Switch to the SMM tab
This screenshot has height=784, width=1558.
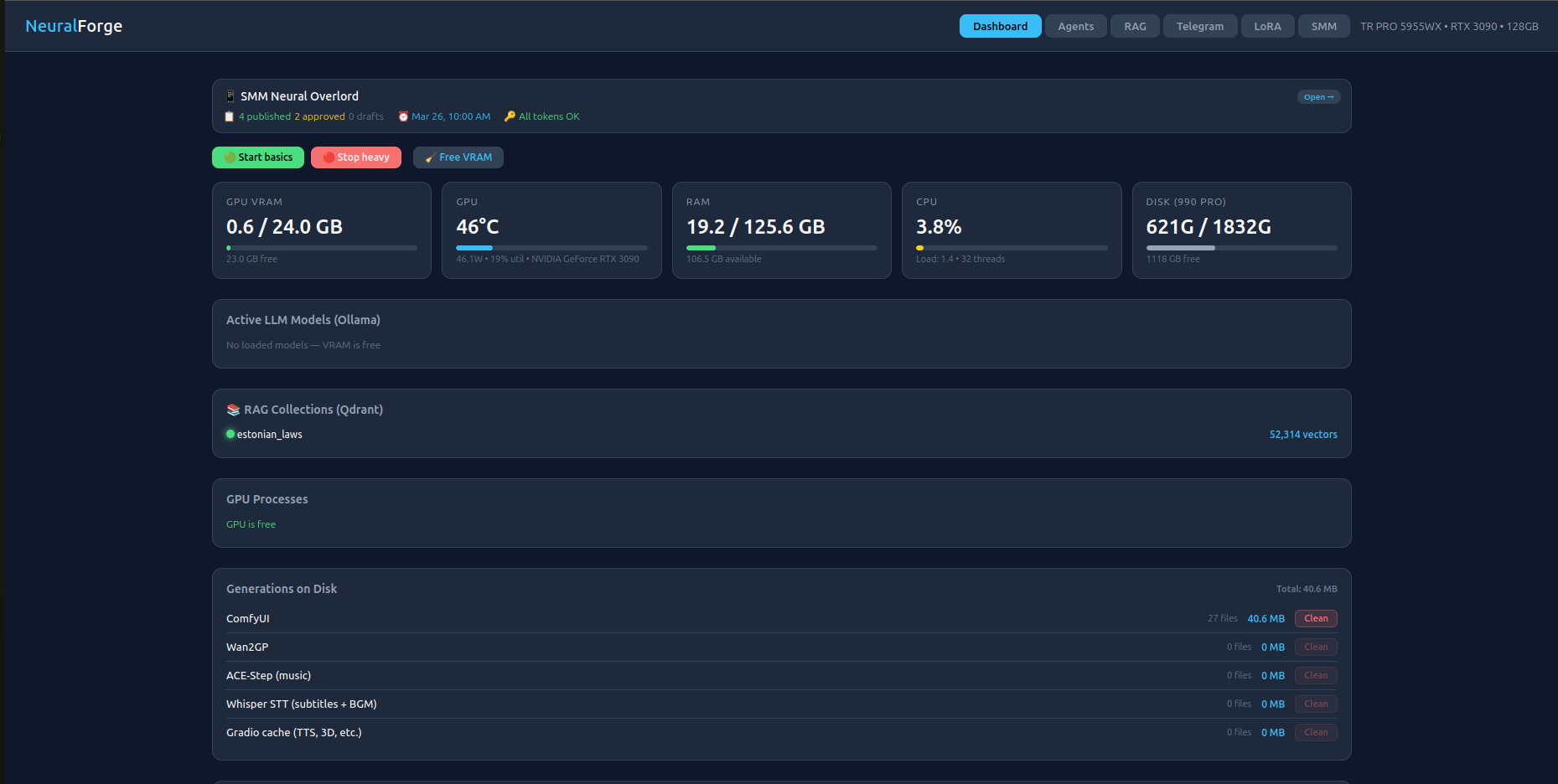(x=1323, y=26)
